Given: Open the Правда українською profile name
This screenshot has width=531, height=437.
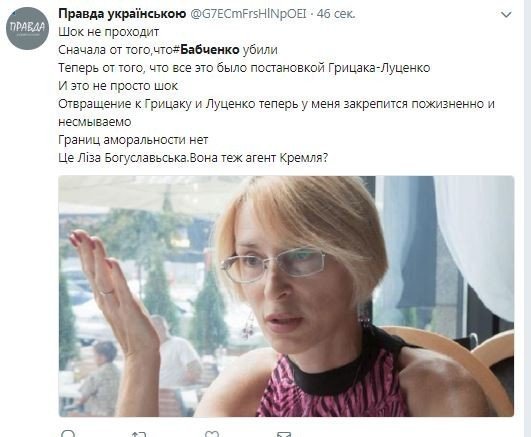Looking at the screenshot, I should coord(122,14).
